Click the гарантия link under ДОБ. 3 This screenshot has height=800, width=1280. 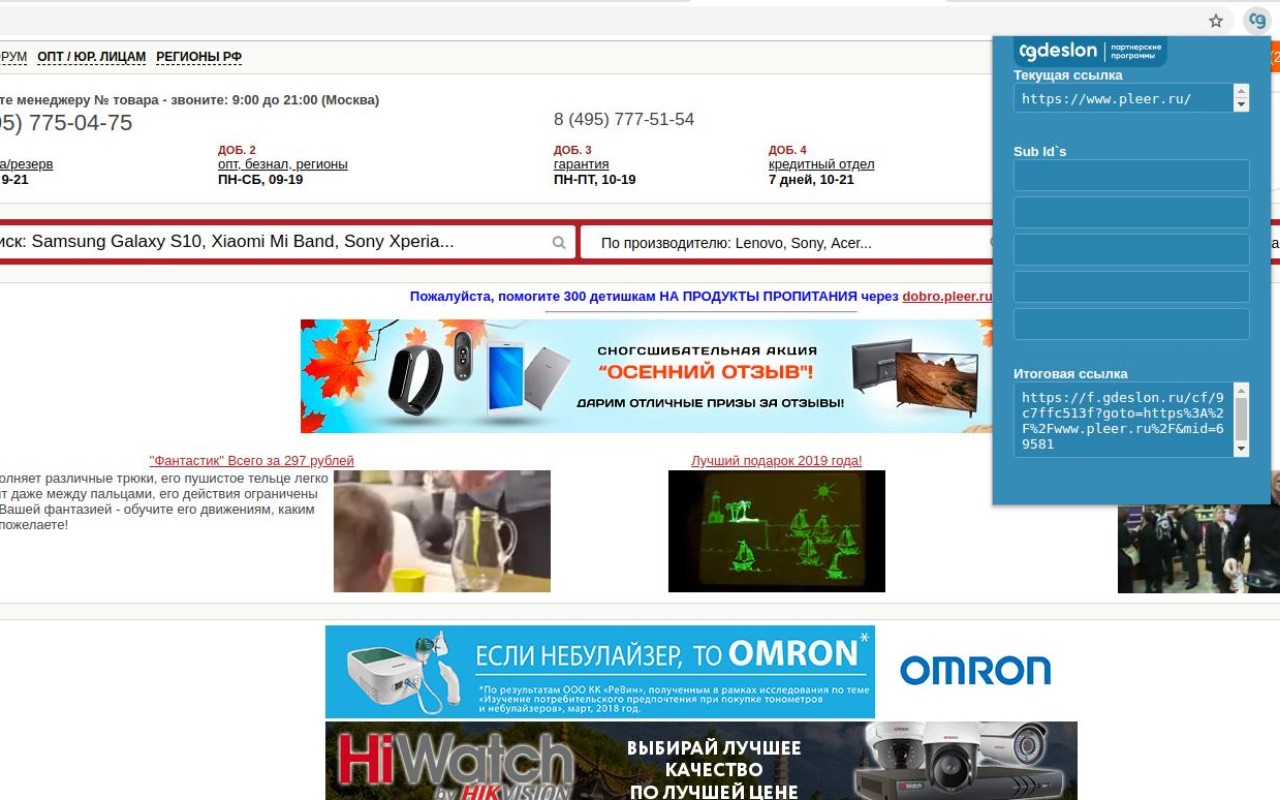point(580,163)
